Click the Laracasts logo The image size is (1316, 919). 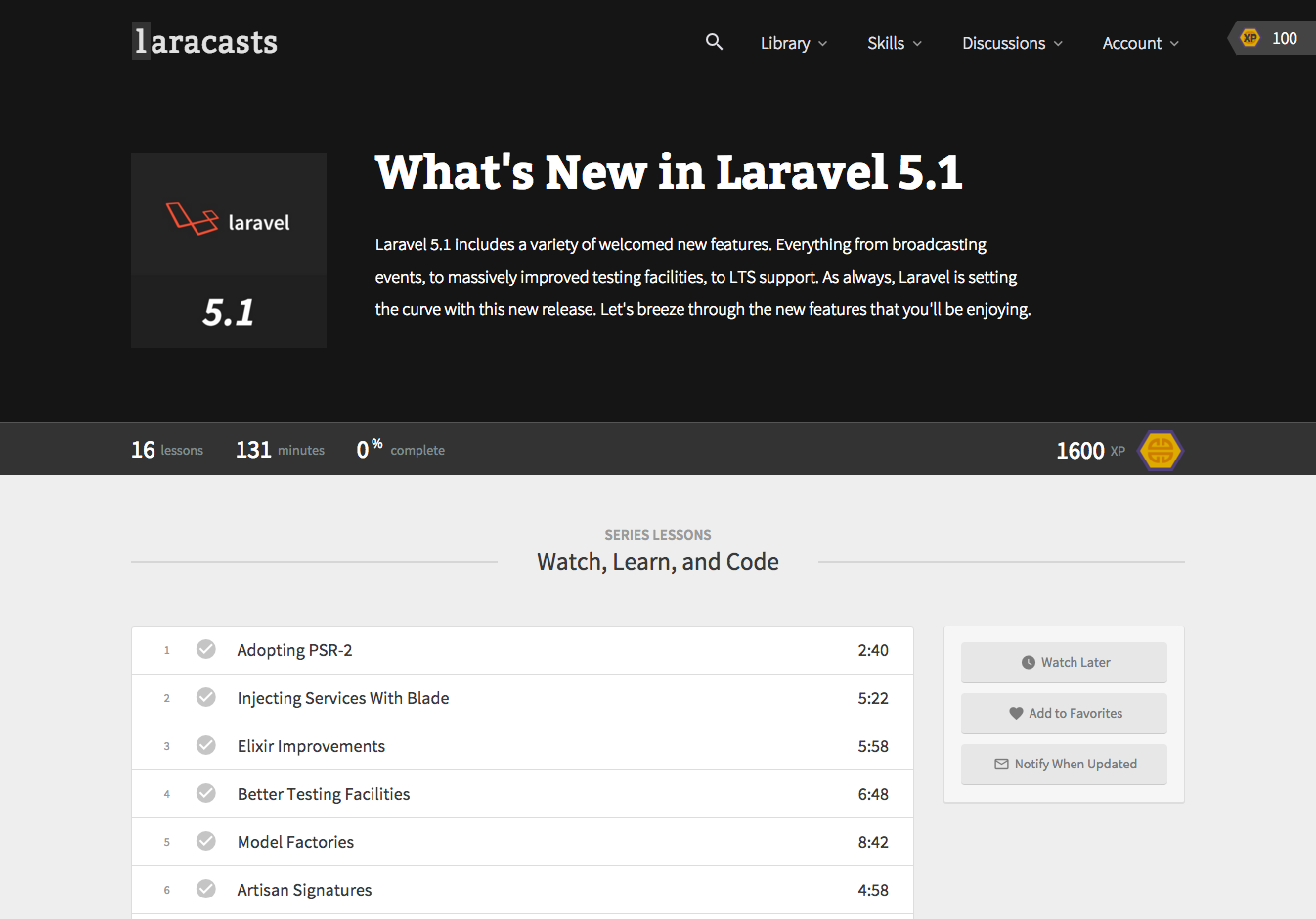pyautogui.click(x=203, y=41)
